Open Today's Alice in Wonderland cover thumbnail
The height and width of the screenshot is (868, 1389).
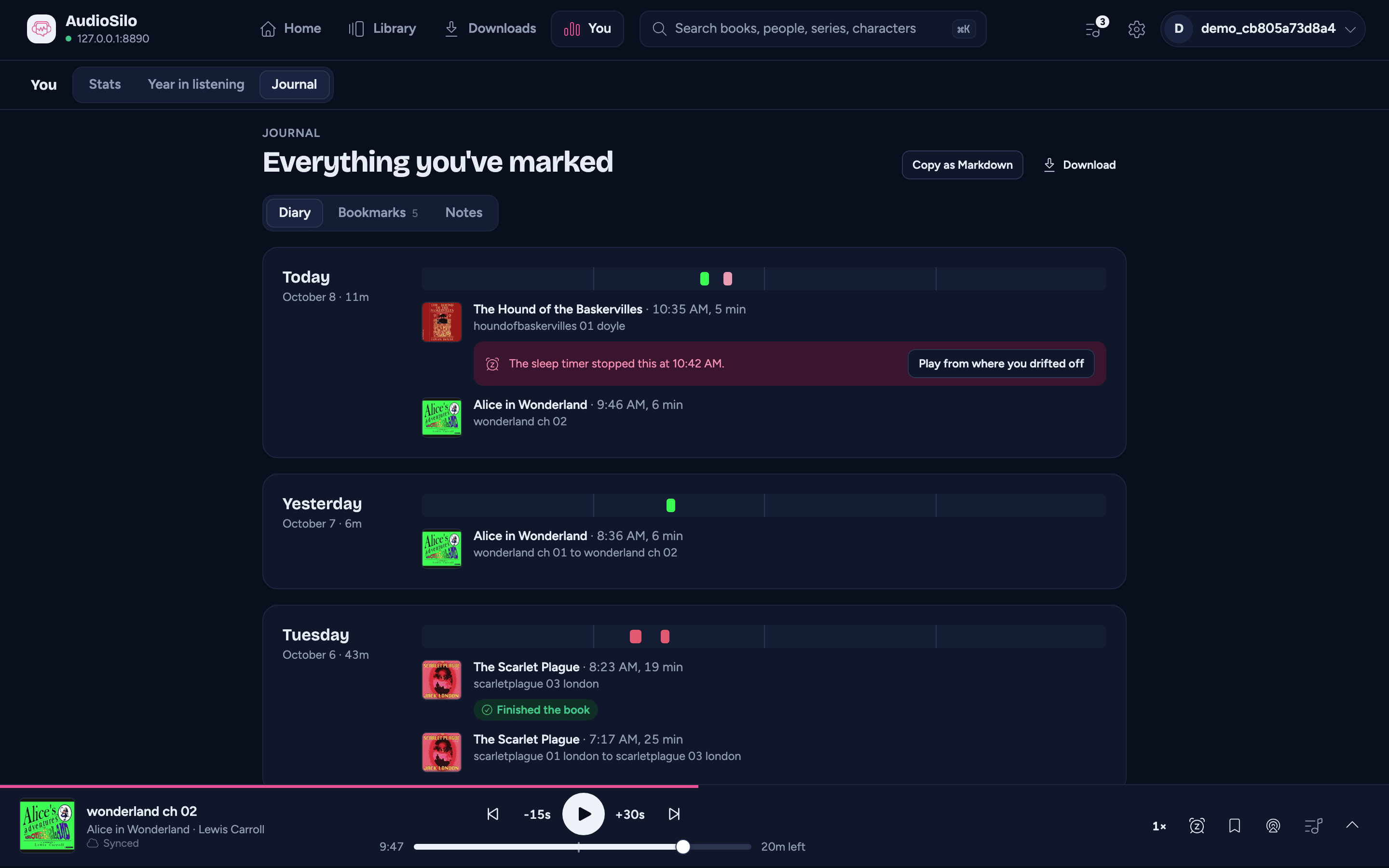(x=441, y=417)
